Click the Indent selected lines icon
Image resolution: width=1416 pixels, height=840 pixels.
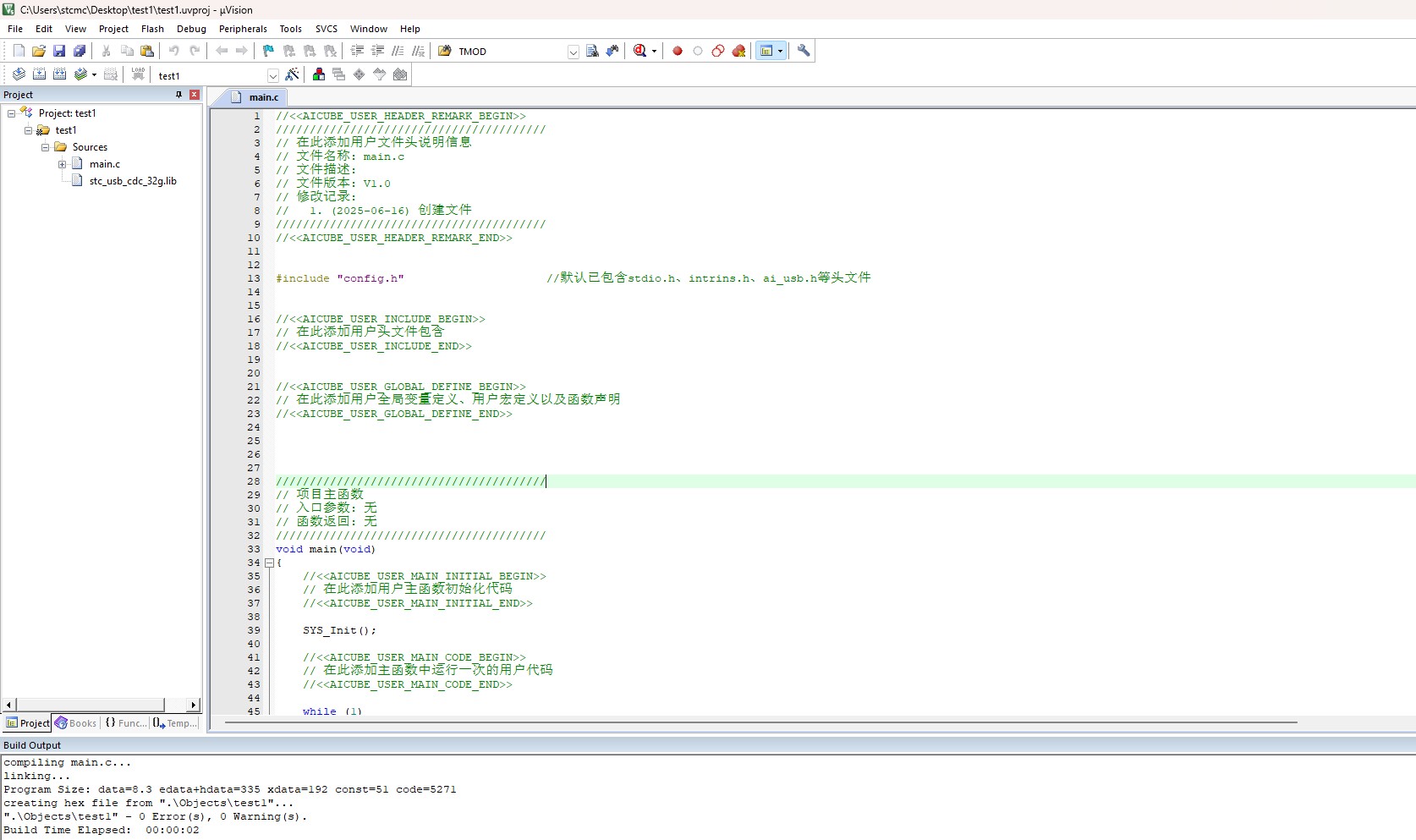357,51
